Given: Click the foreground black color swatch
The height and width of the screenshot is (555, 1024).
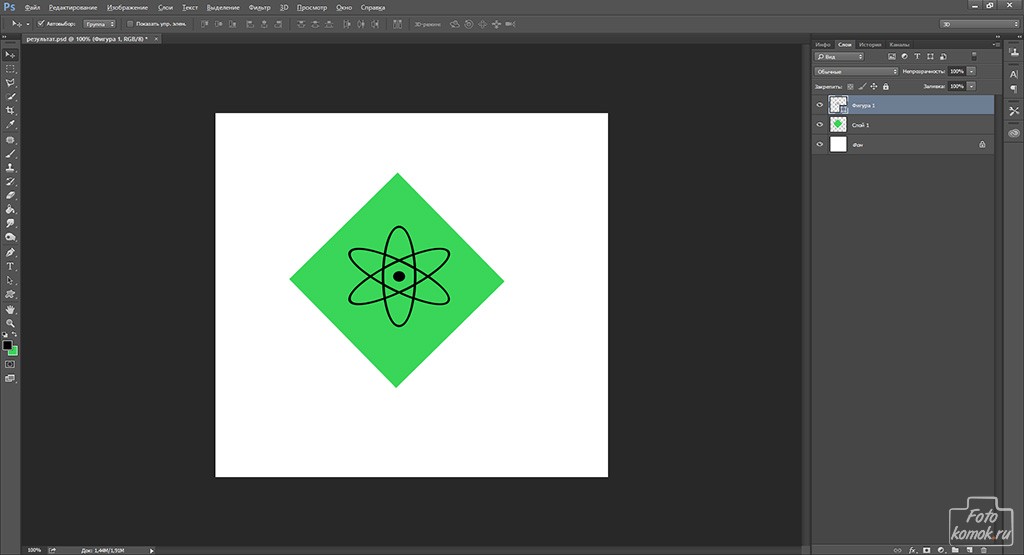Looking at the screenshot, I should click(x=7, y=345).
